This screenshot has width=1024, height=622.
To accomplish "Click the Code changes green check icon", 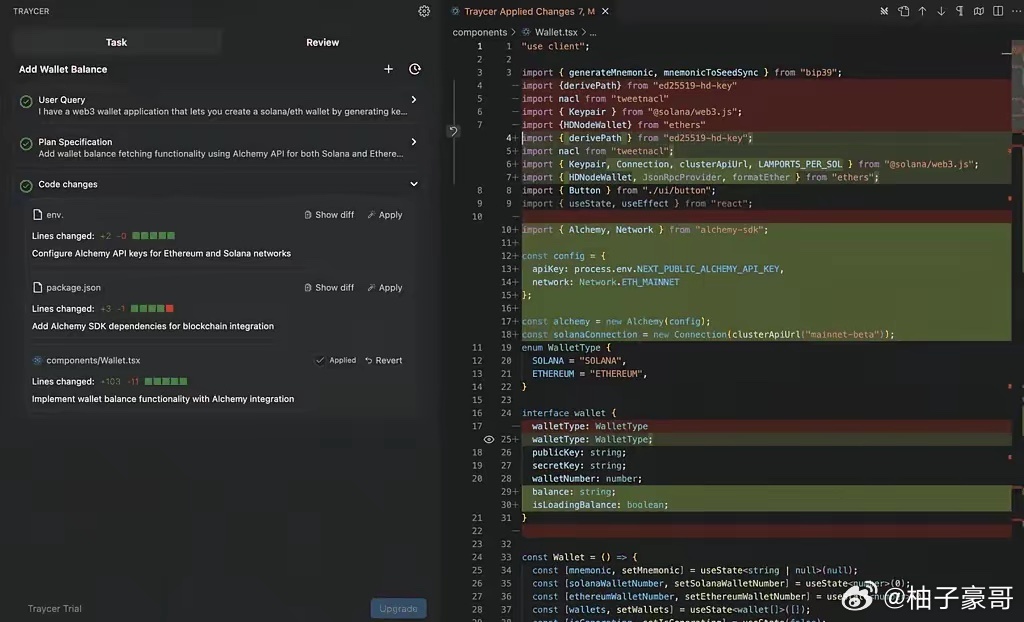I will click(x=26, y=186).
